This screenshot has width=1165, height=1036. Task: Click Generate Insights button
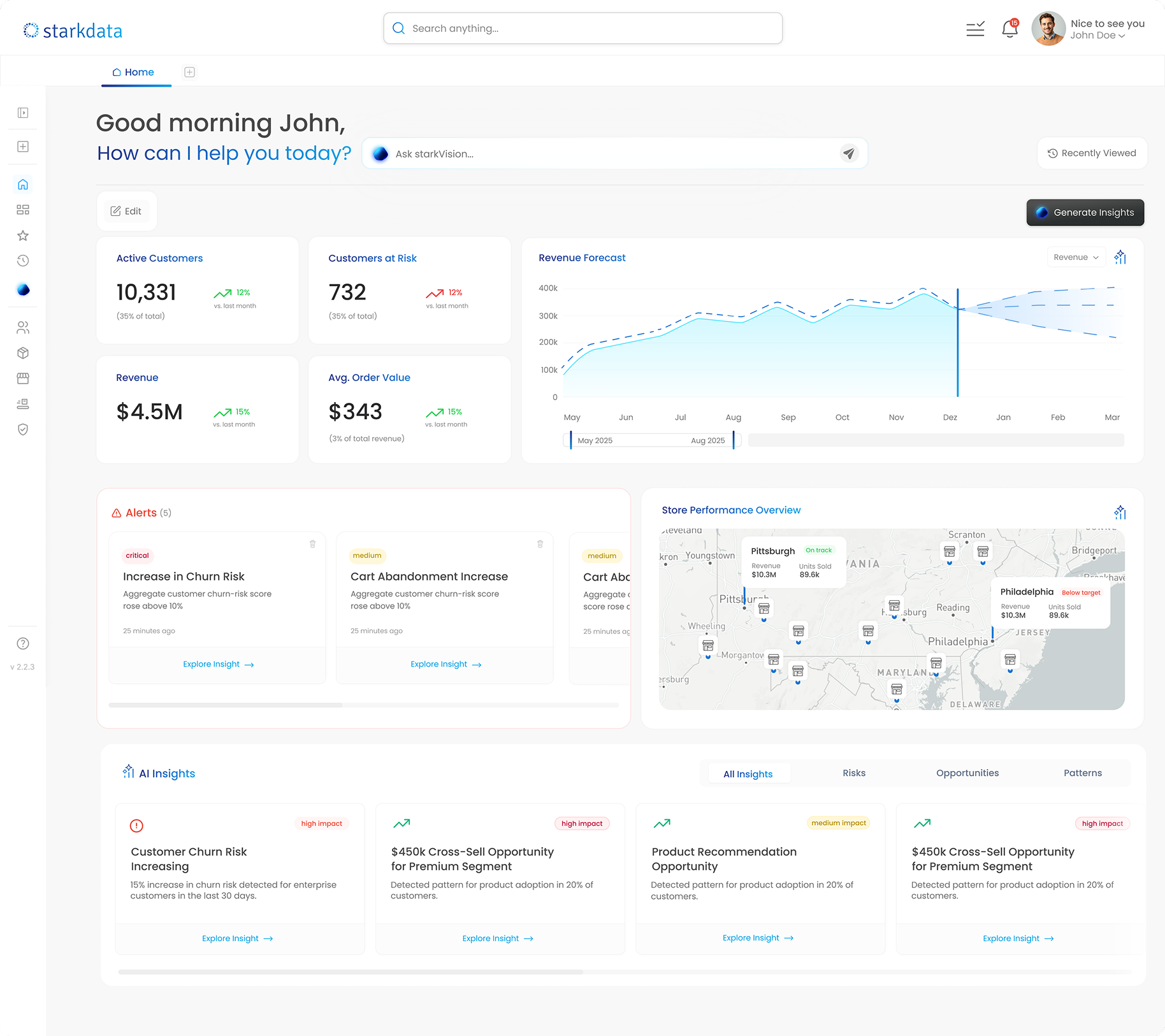(1085, 213)
